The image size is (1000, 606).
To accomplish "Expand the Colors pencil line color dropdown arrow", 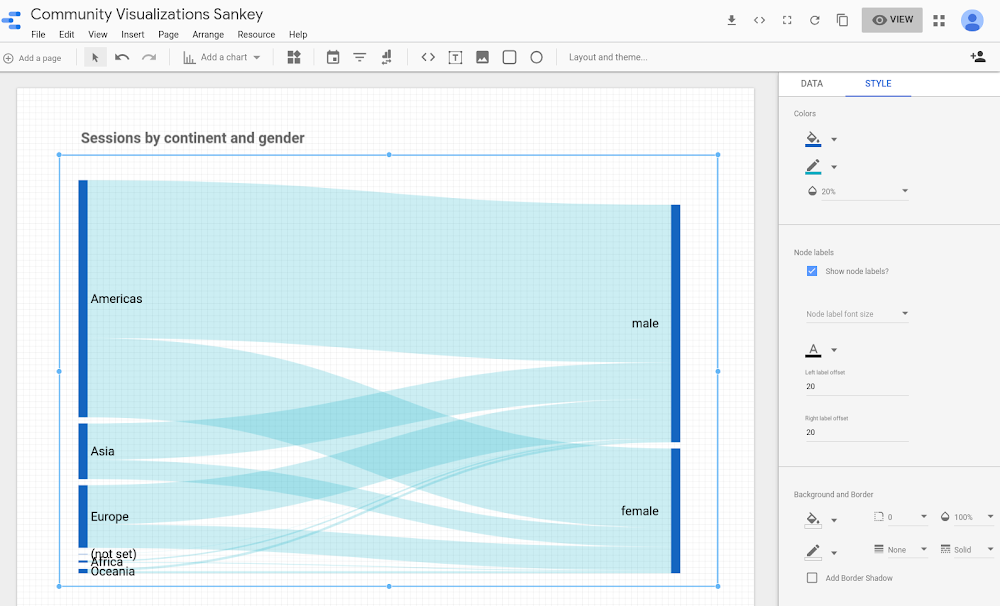I will pyautogui.click(x=834, y=168).
